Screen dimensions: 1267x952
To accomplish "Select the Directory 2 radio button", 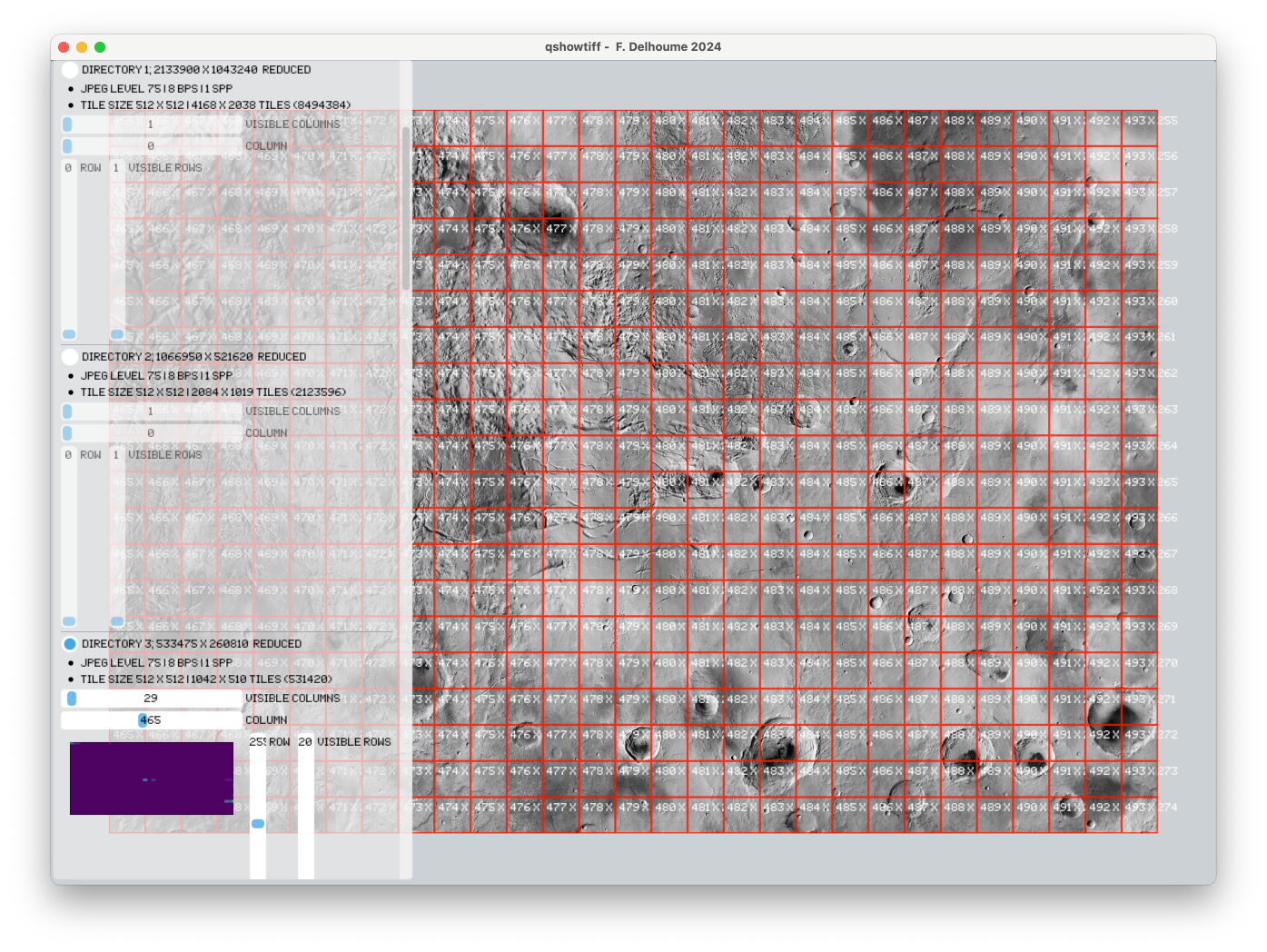I will coord(70,357).
